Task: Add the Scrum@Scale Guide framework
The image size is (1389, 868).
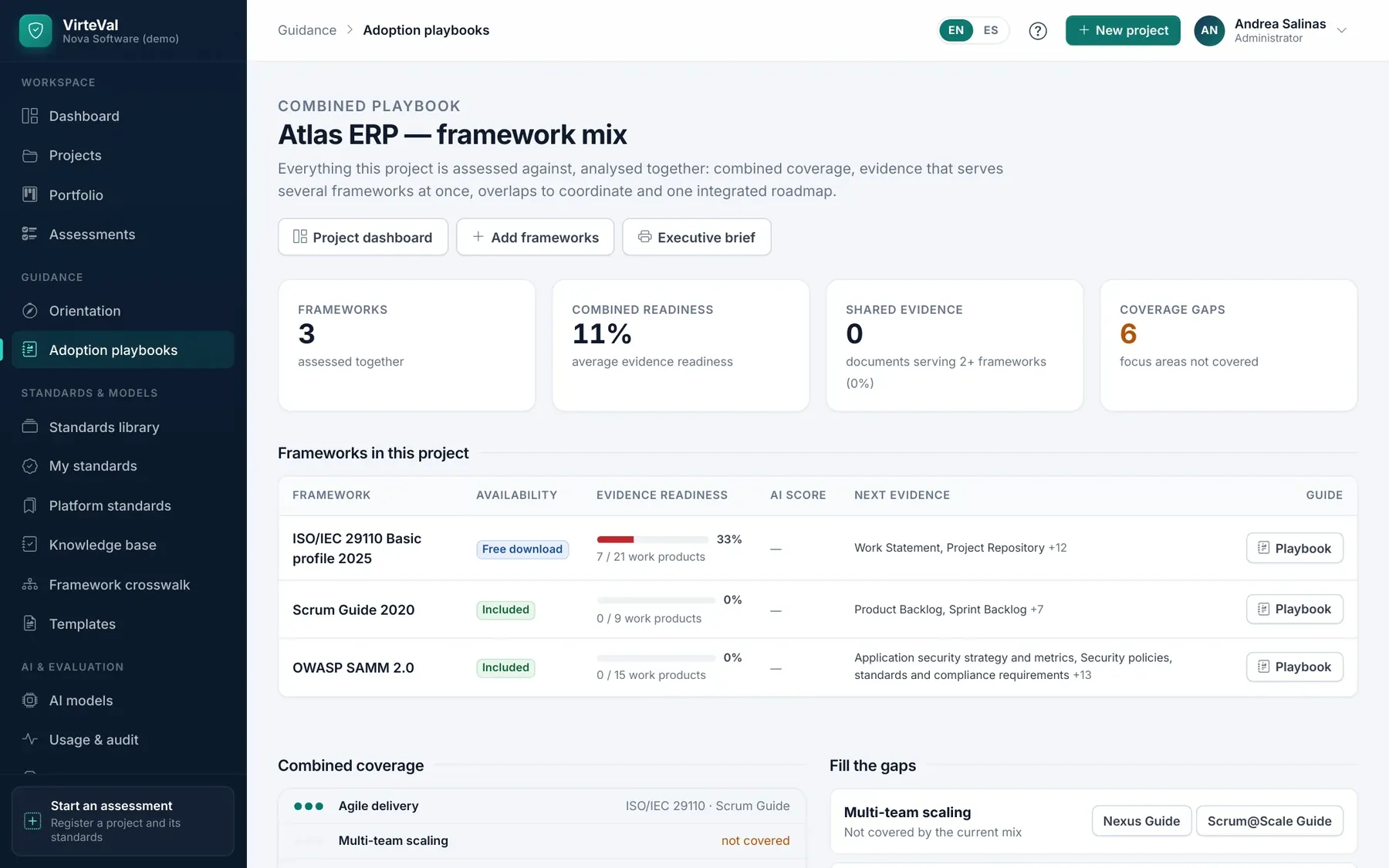Action: click(1269, 821)
